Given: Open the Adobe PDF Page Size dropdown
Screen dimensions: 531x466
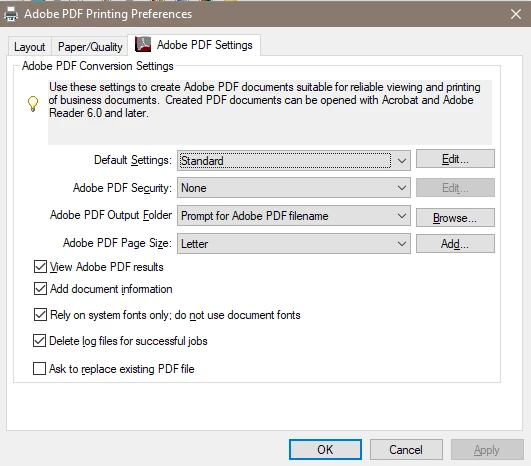Looking at the screenshot, I should [x=294, y=243].
